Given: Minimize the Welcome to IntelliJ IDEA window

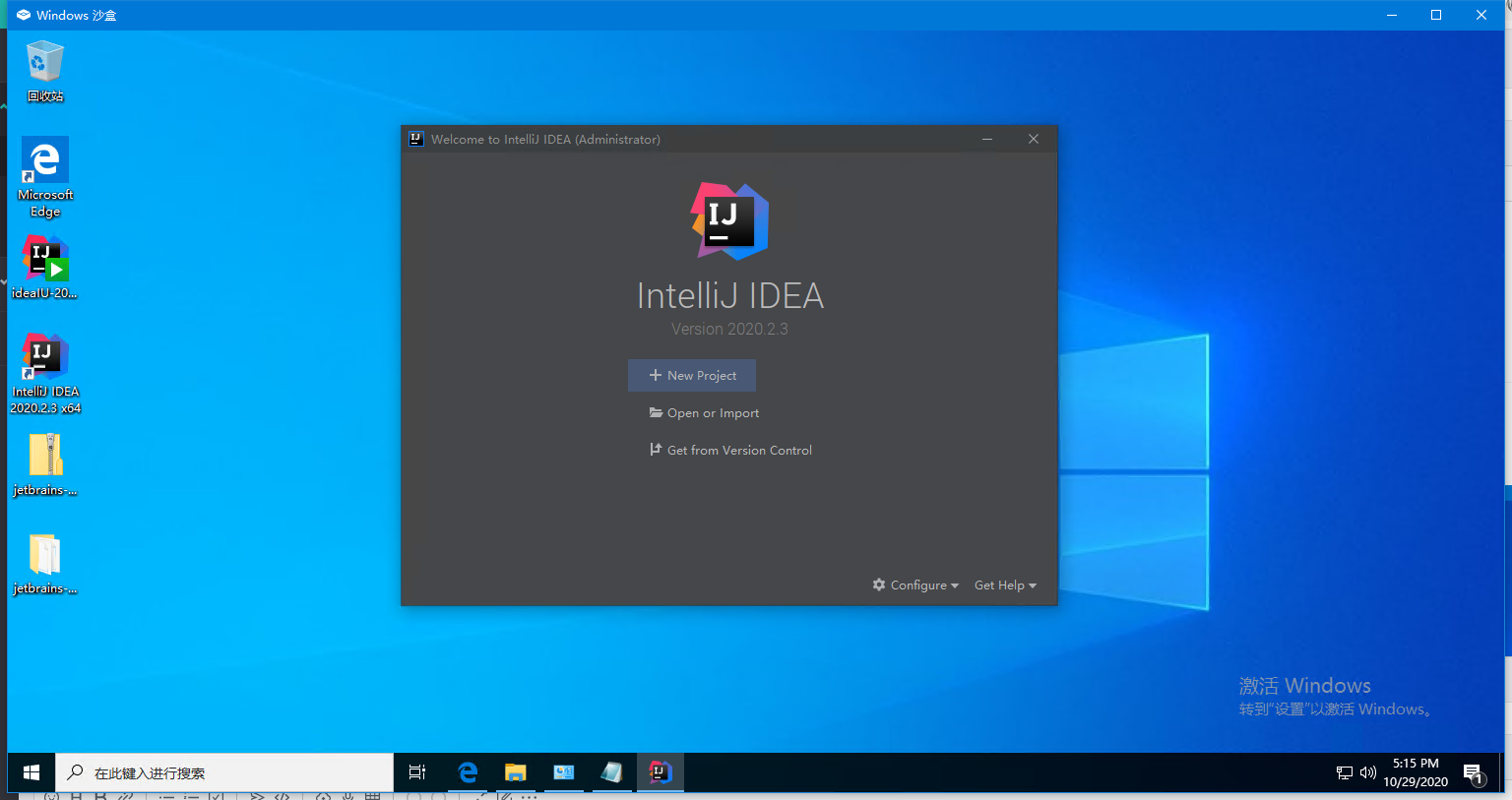Looking at the screenshot, I should tap(987, 139).
